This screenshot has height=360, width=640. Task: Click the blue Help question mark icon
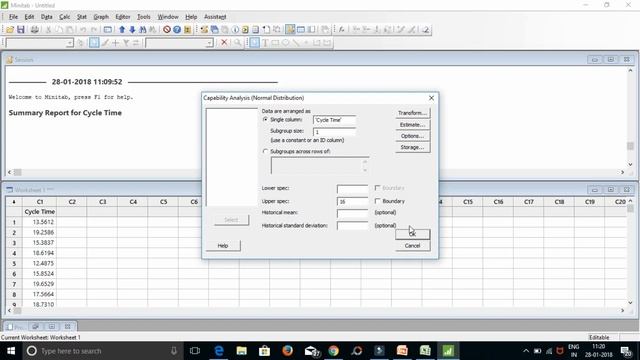pos(177,29)
